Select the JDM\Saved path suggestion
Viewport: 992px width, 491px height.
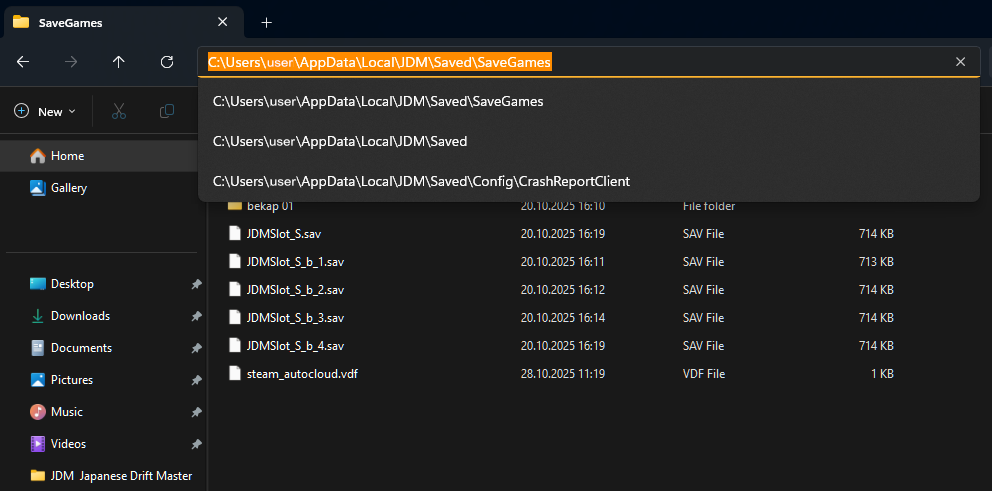tap(340, 141)
